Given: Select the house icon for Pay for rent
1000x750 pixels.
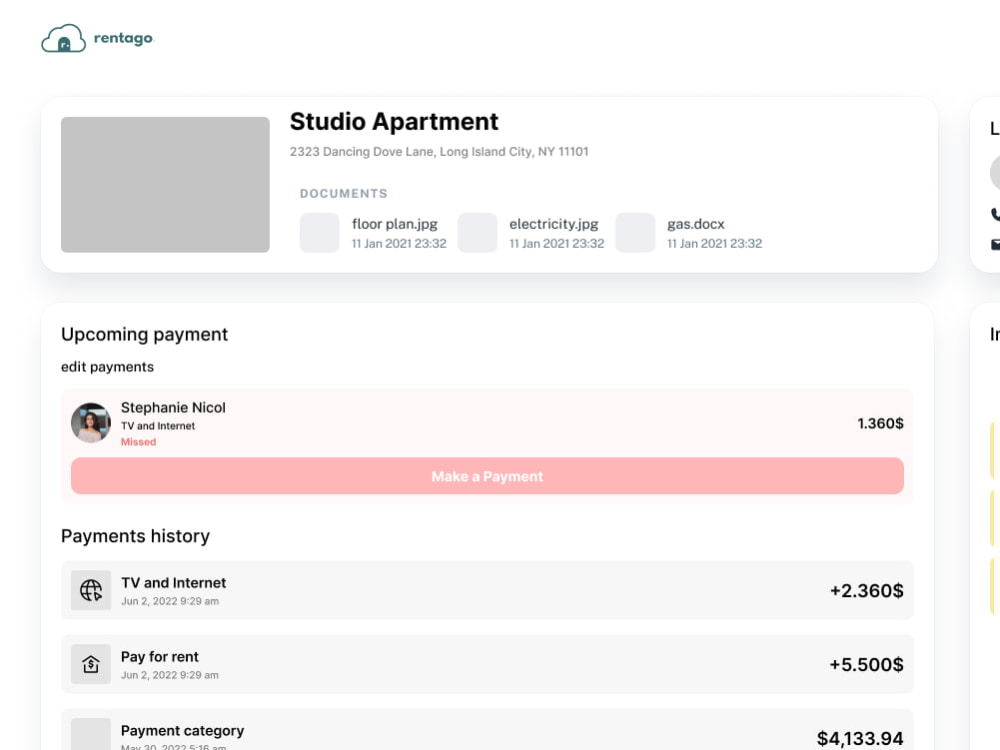Looking at the screenshot, I should click(91, 664).
